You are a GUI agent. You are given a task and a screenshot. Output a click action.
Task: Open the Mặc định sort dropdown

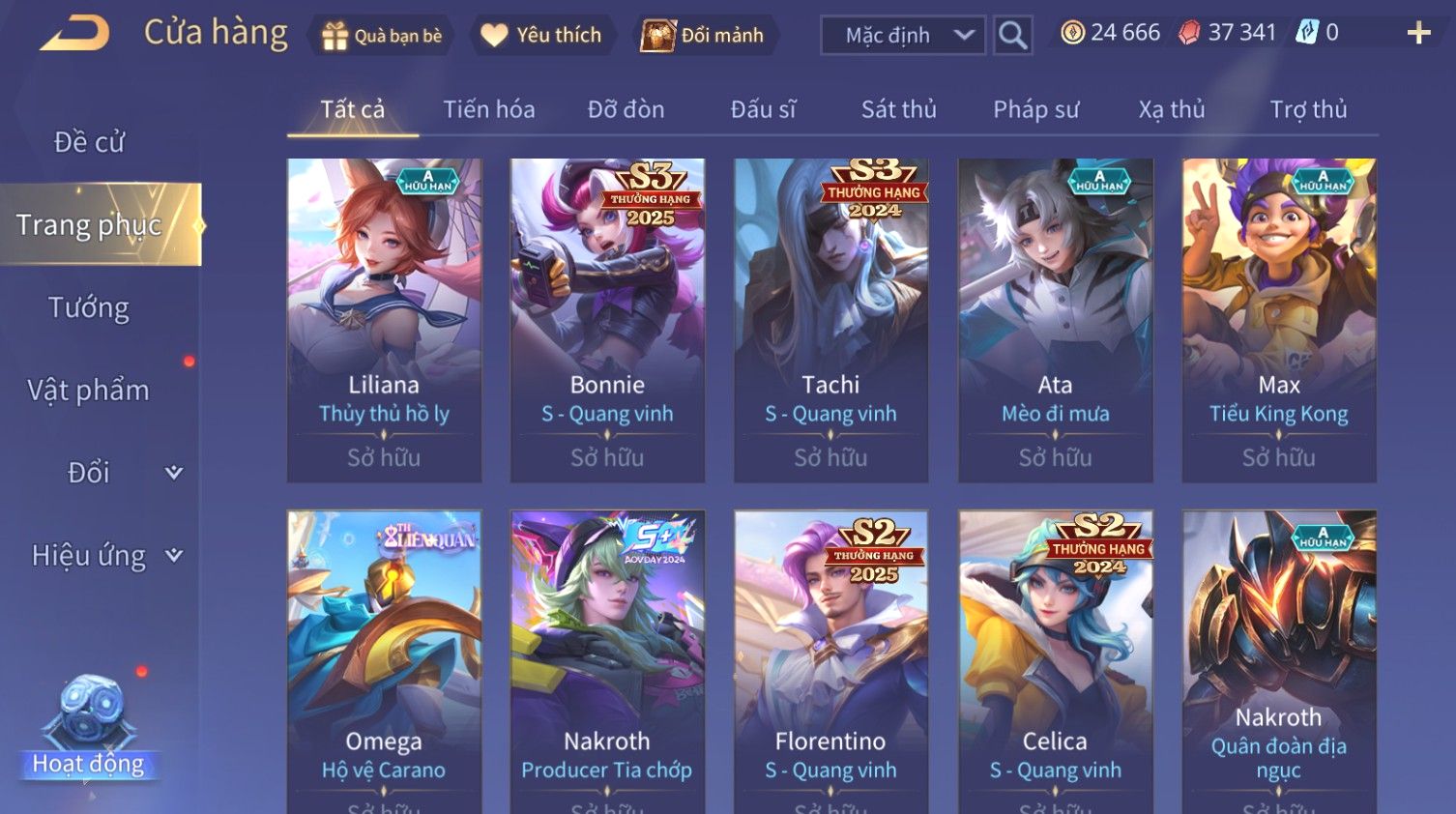[903, 35]
